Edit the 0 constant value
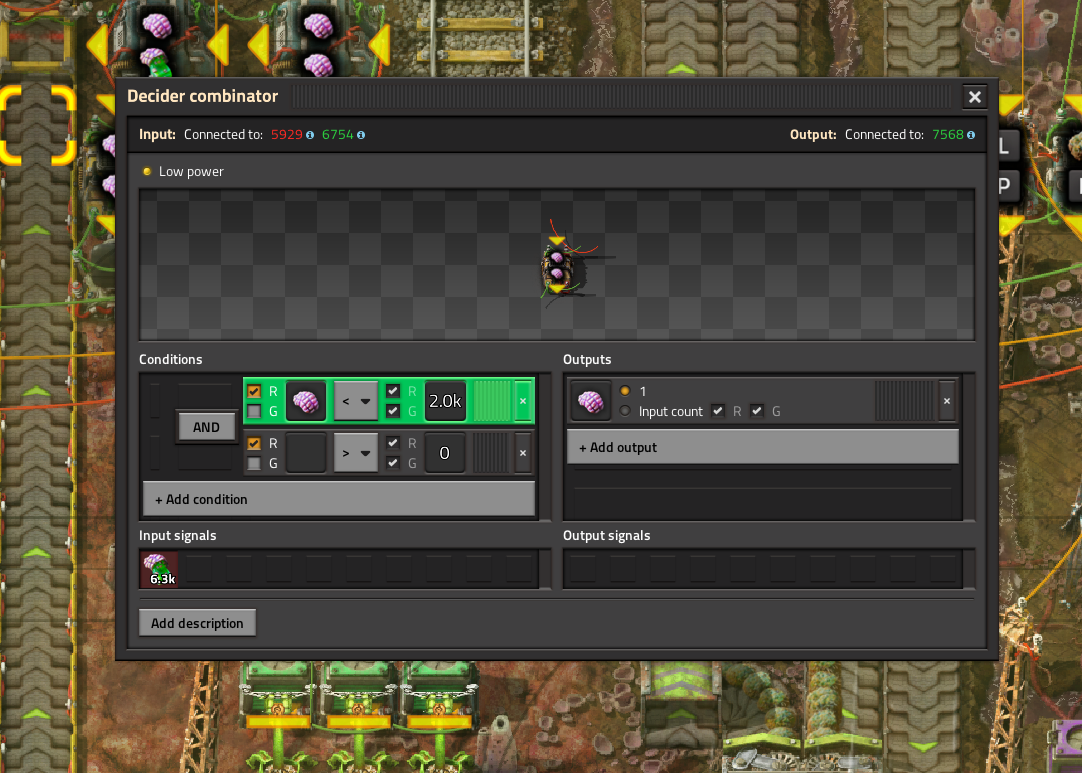The width and height of the screenshot is (1082, 773). point(445,453)
